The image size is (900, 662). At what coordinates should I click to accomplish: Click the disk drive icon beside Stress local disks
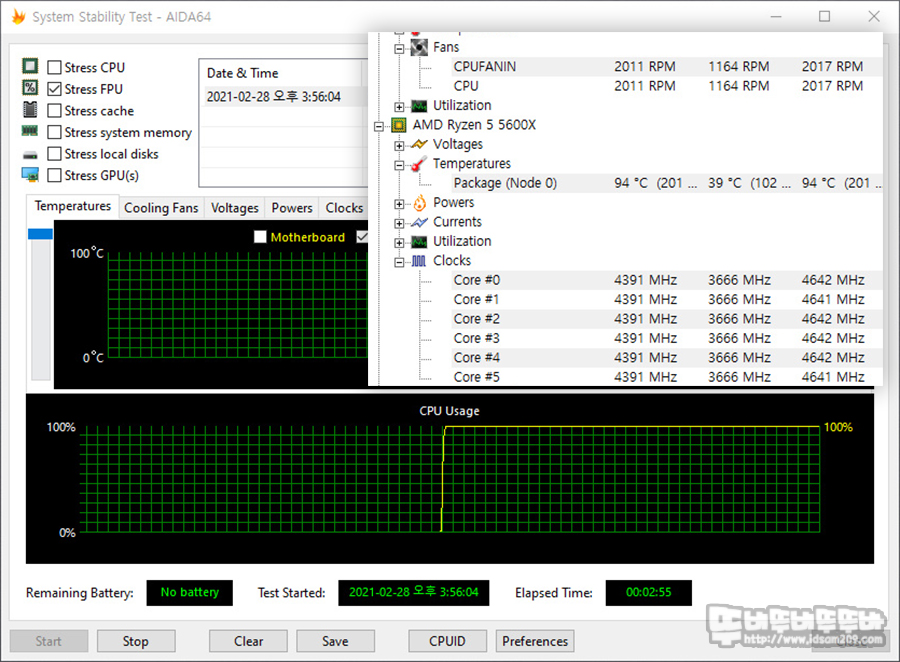[30, 154]
